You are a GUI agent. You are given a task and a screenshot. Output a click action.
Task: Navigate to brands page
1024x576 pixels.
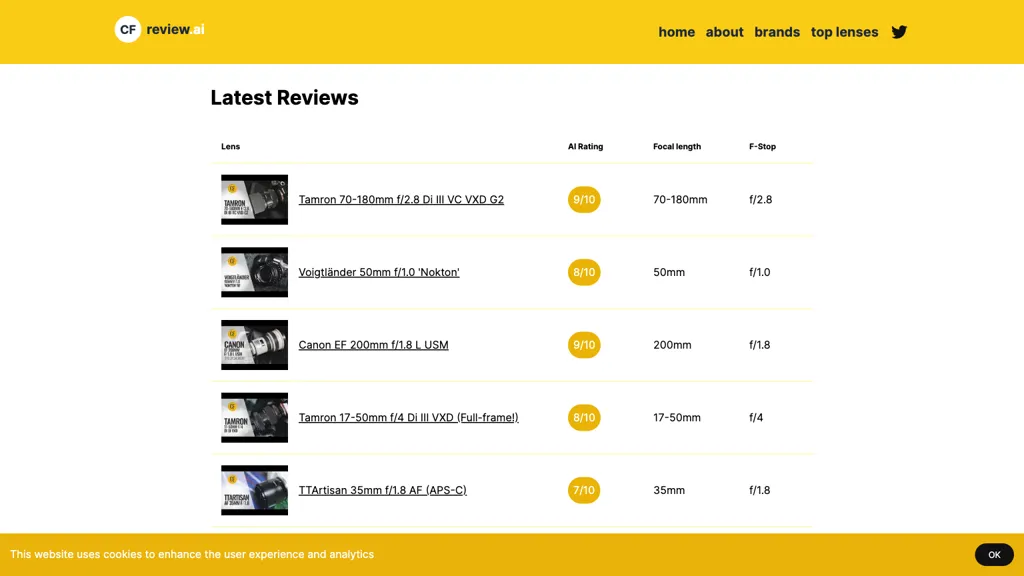point(777,32)
